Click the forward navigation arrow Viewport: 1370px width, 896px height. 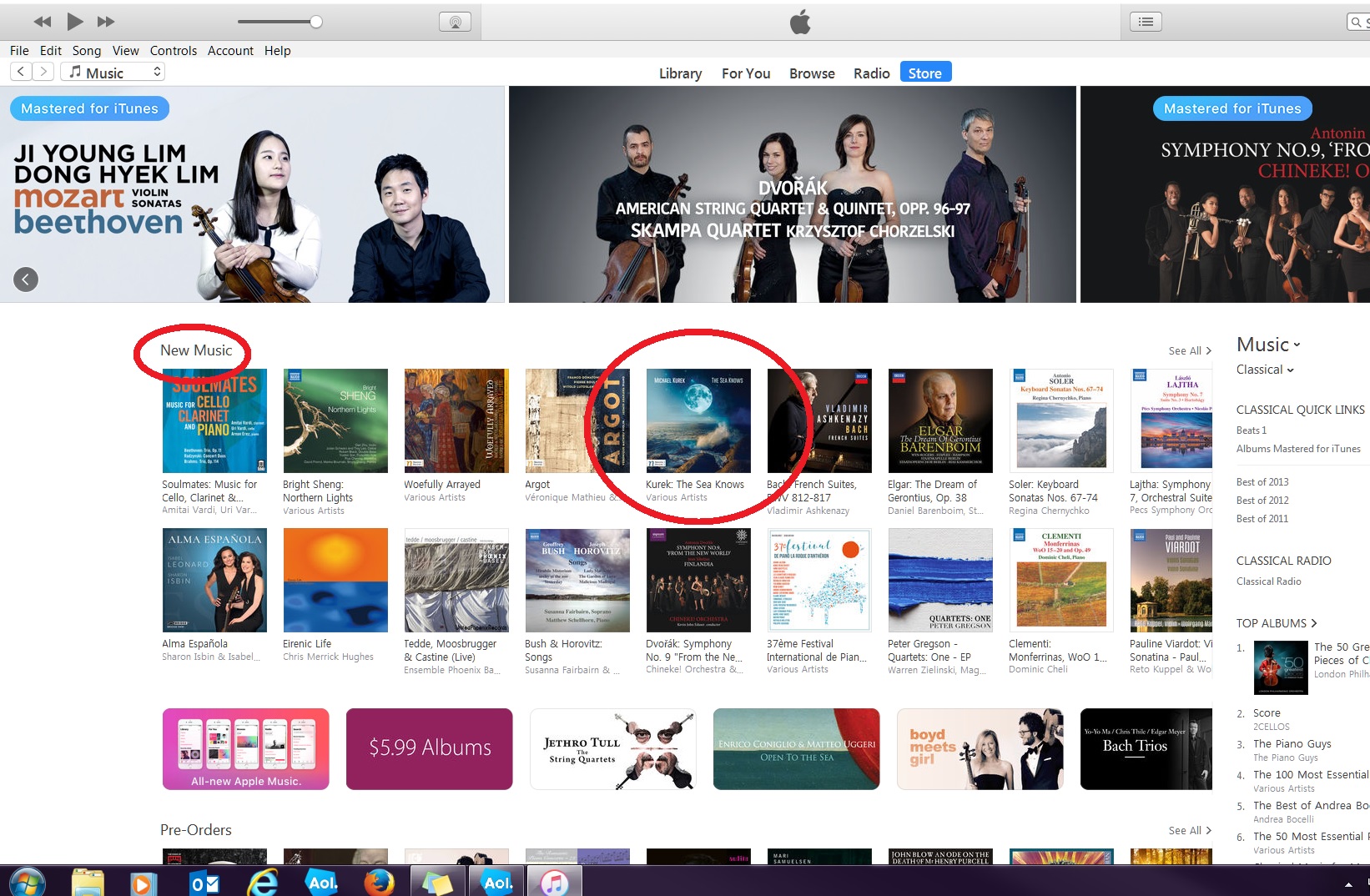pos(43,73)
